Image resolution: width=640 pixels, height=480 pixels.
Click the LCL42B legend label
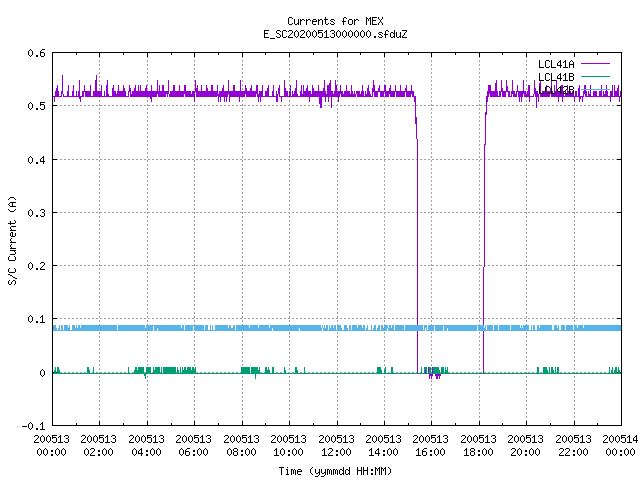(x=556, y=90)
